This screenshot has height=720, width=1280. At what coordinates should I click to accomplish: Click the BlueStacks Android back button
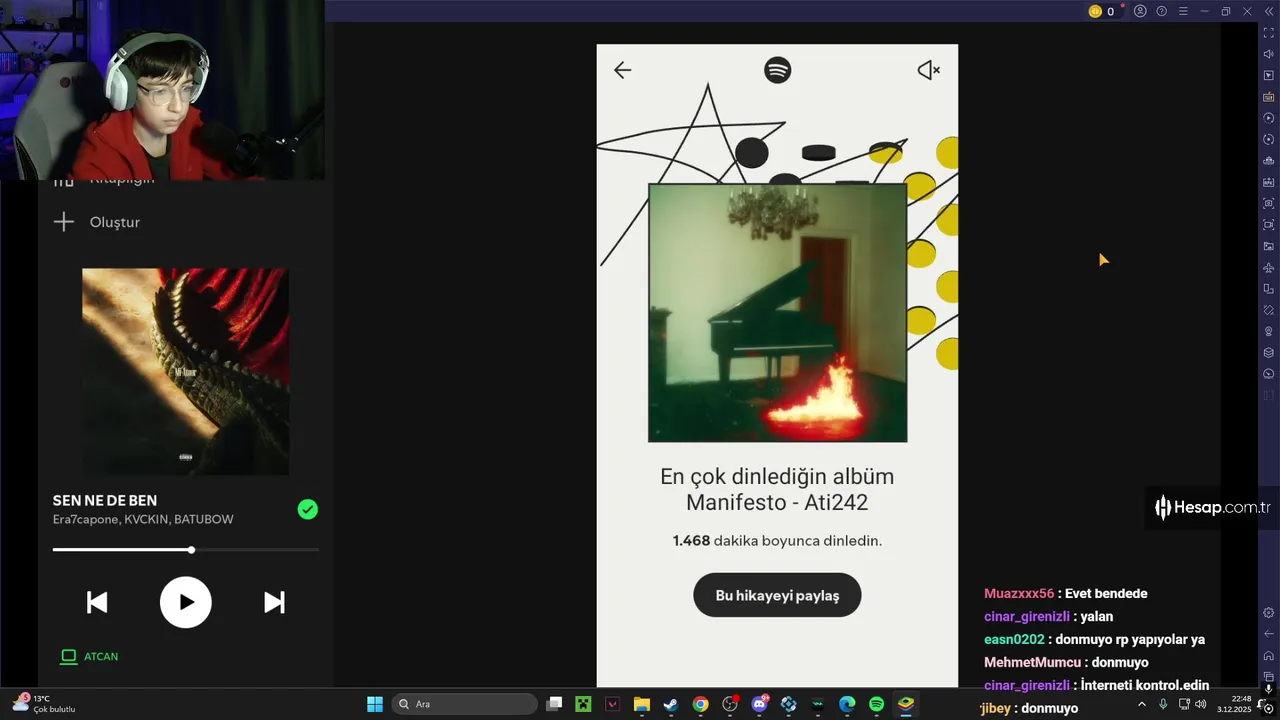coord(1268,634)
